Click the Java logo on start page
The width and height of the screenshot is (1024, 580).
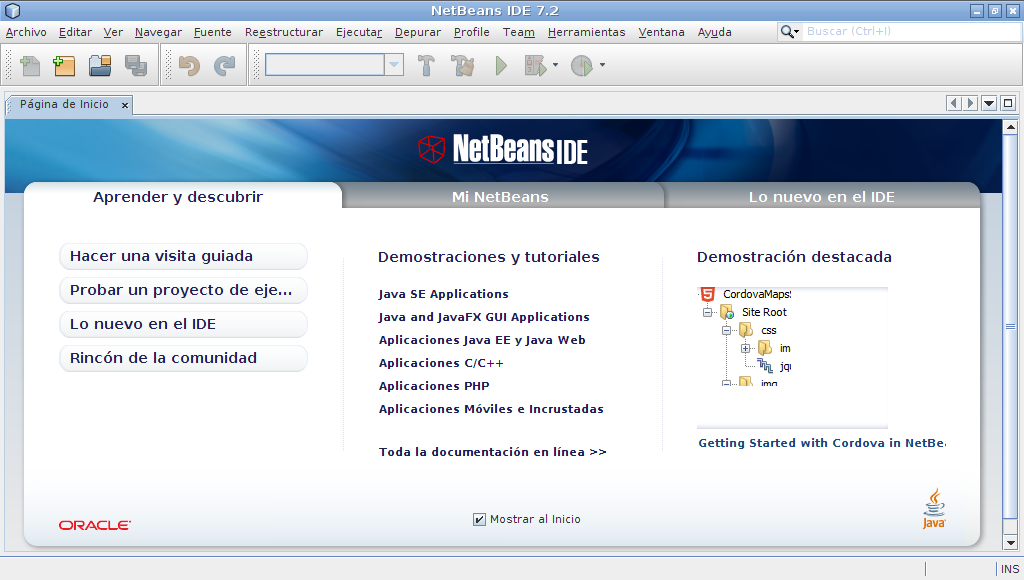click(x=934, y=508)
